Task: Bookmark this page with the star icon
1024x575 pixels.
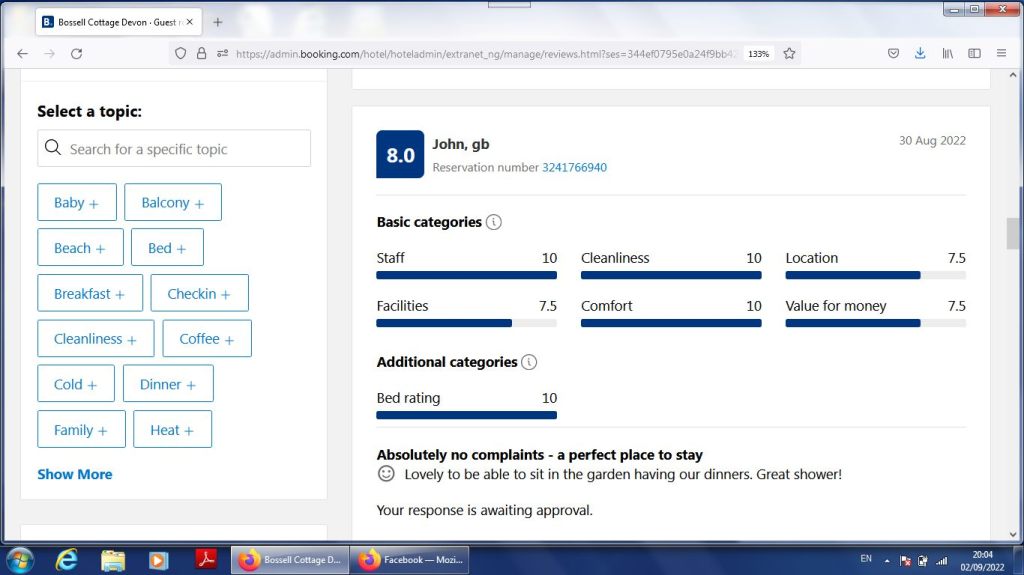Action: click(789, 54)
